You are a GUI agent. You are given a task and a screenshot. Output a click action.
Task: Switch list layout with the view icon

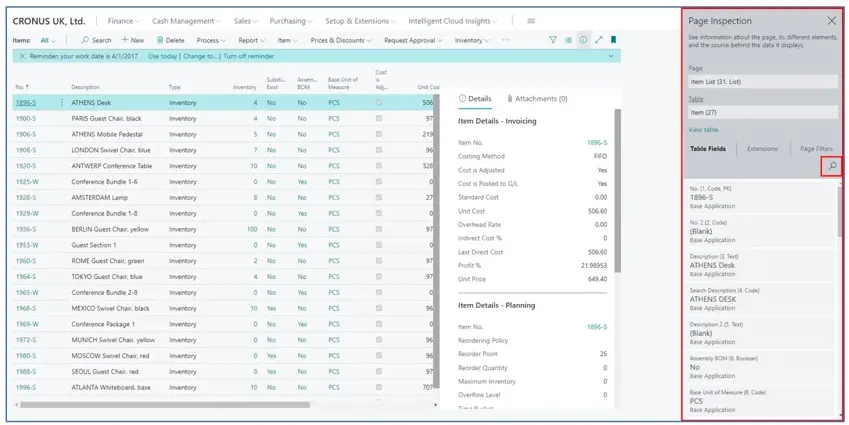(568, 40)
